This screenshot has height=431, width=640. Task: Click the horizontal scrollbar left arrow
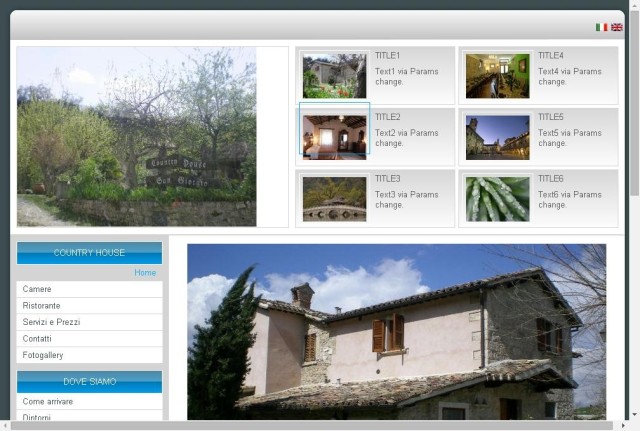5,426
